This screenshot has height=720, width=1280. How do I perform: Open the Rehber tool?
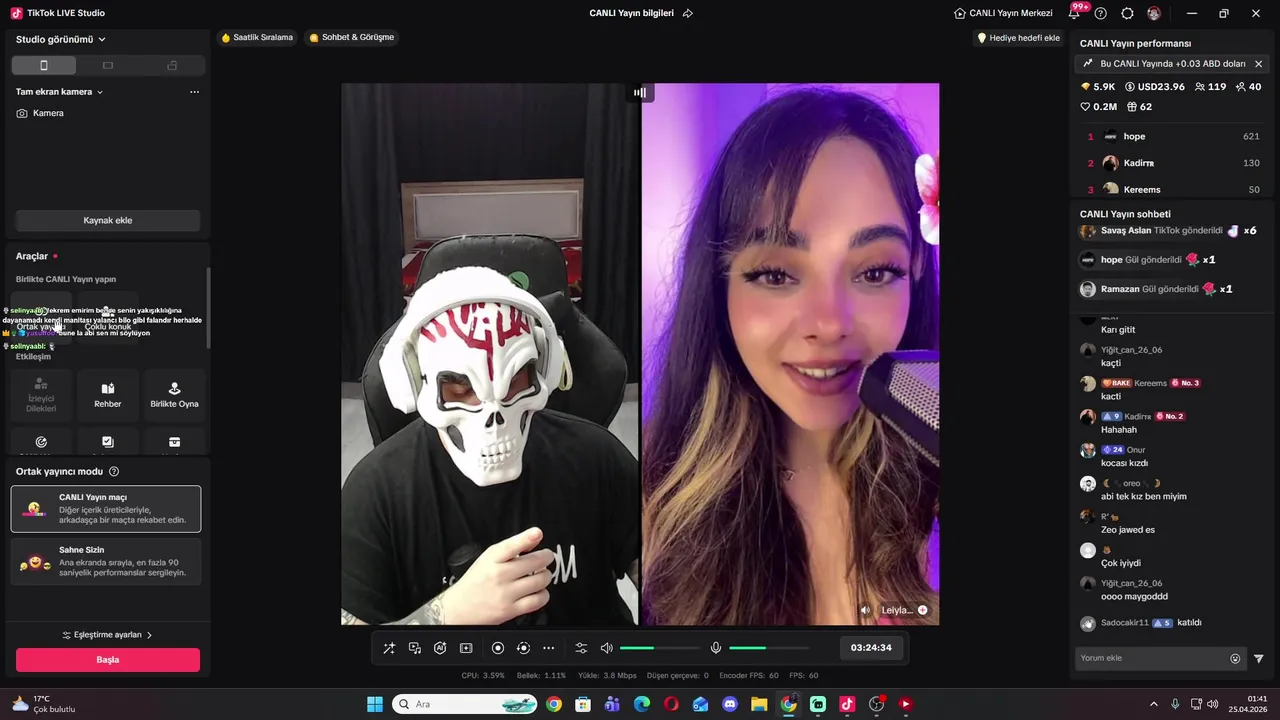108,394
